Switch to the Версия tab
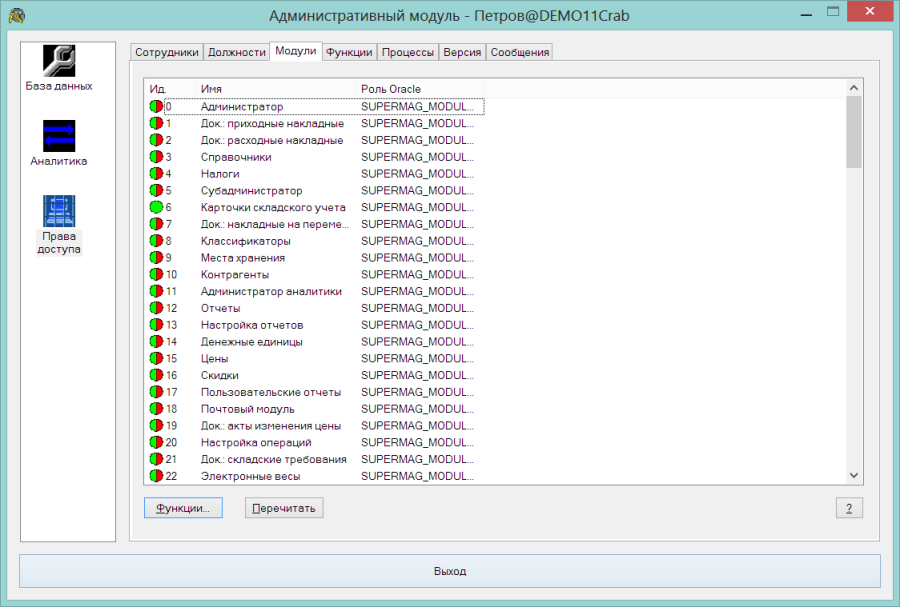Viewport: 900px width, 607px height. pos(462,52)
